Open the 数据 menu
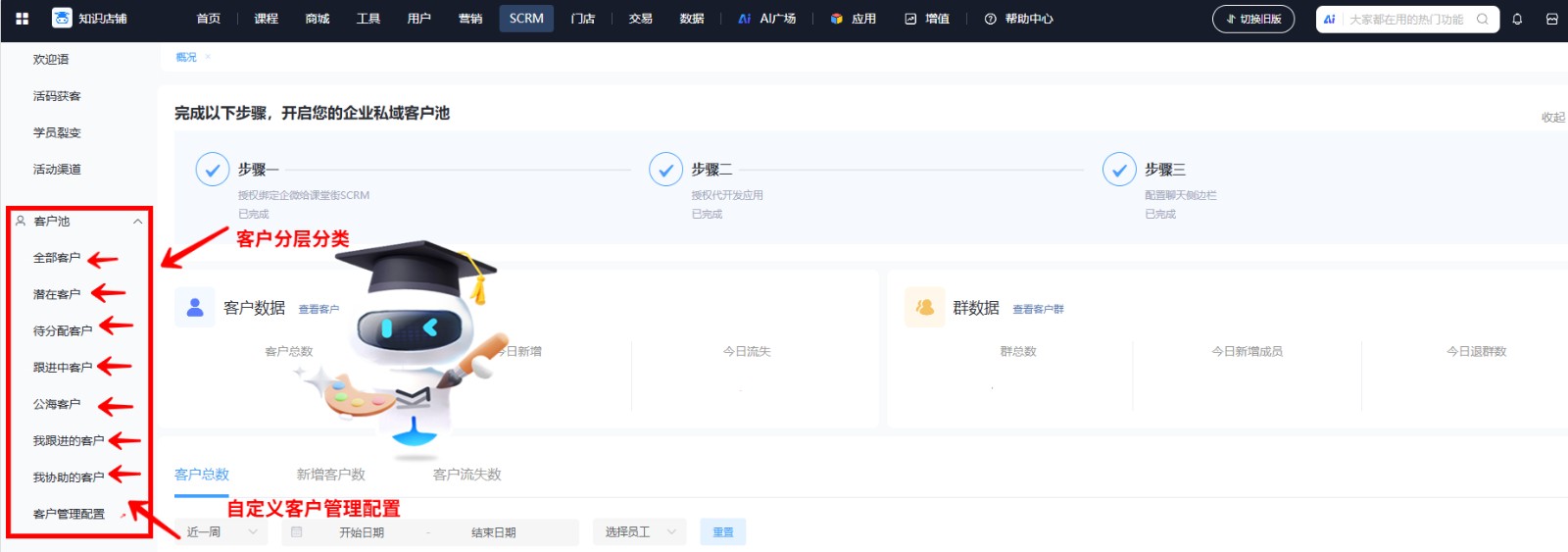Viewport: 1568px width, 552px height. [x=692, y=19]
